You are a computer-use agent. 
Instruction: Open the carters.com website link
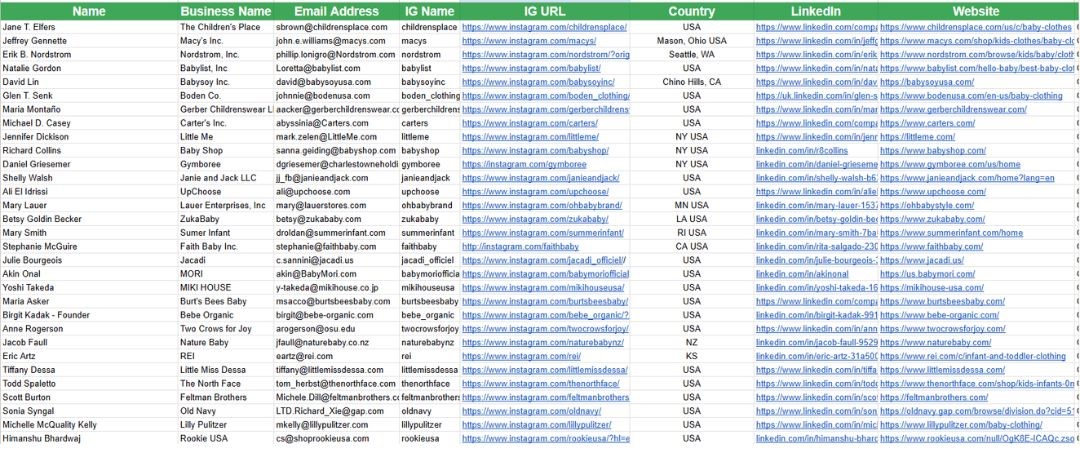point(928,123)
